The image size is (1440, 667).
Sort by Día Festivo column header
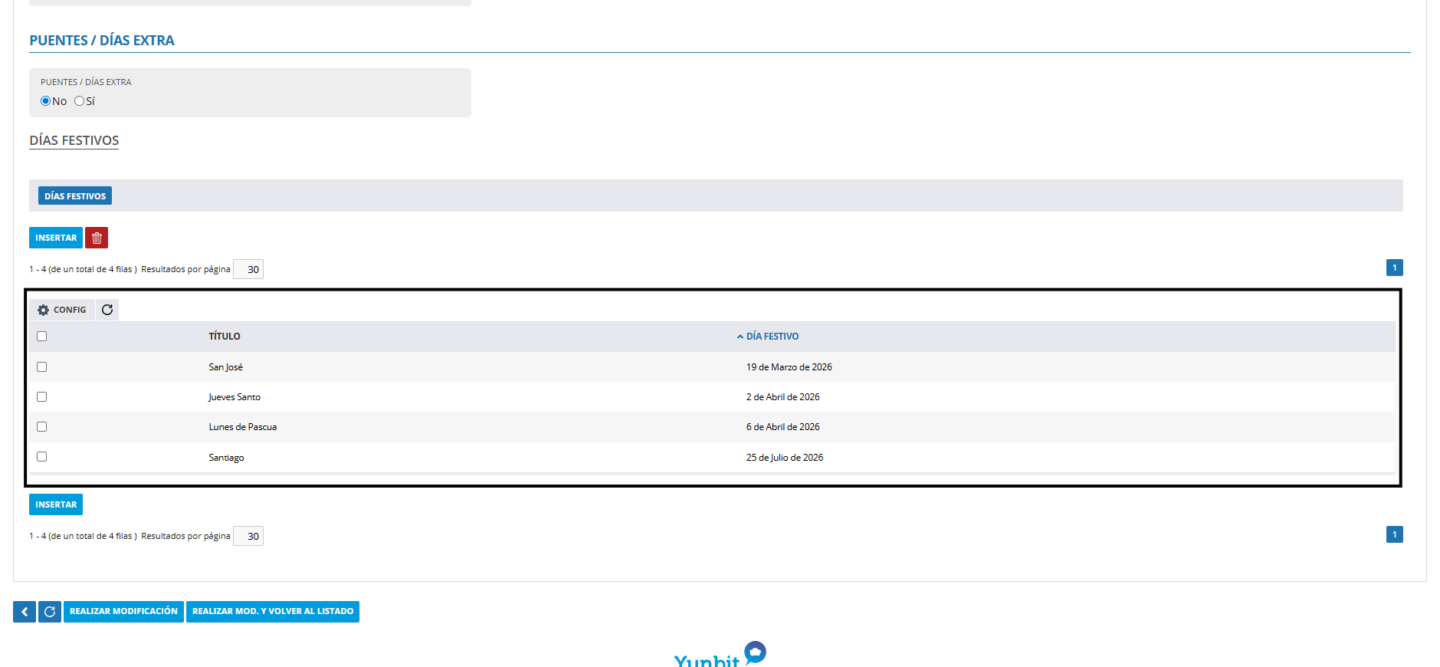772,337
